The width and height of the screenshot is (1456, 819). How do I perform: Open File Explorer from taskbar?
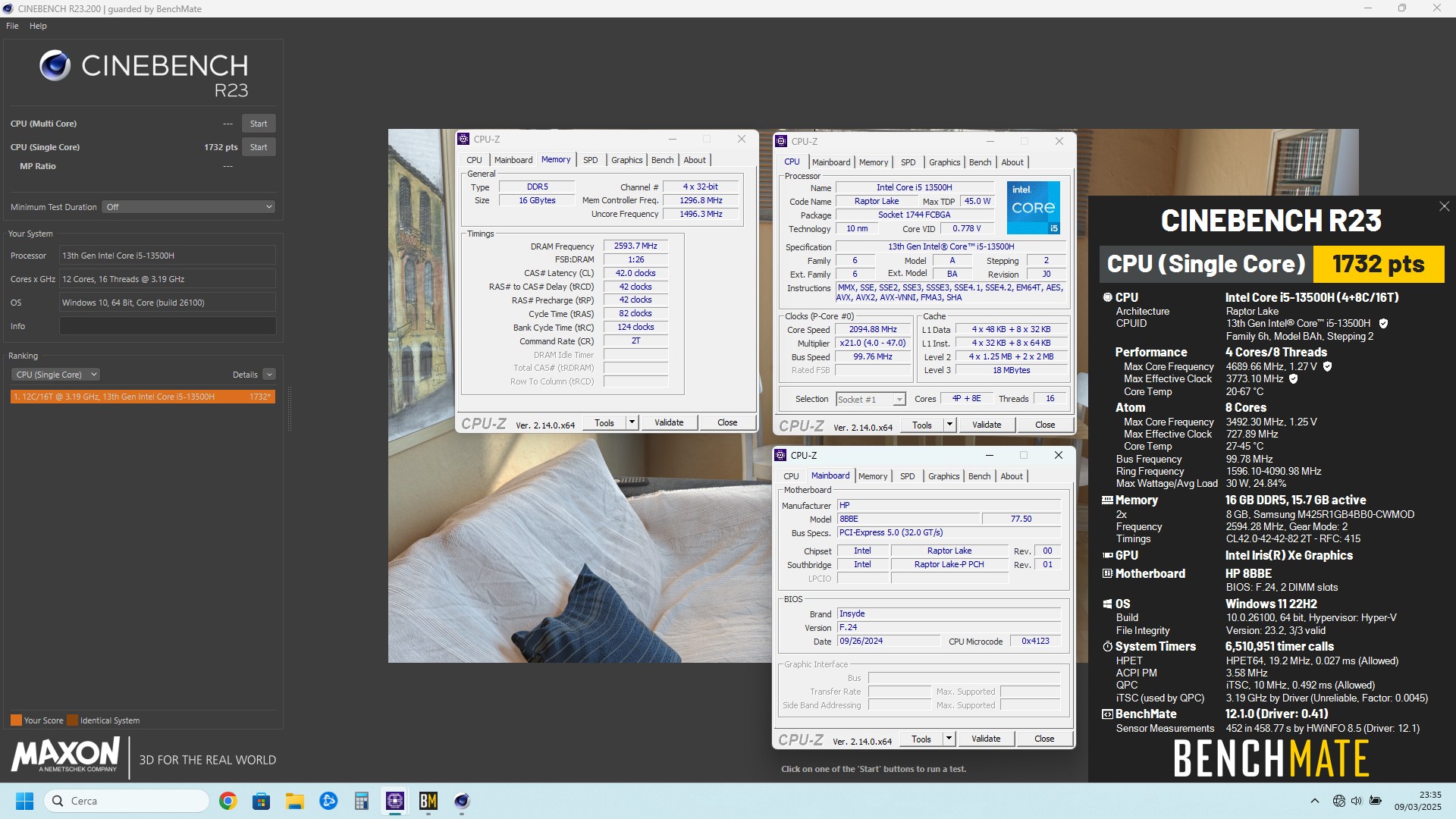pyautogui.click(x=294, y=801)
